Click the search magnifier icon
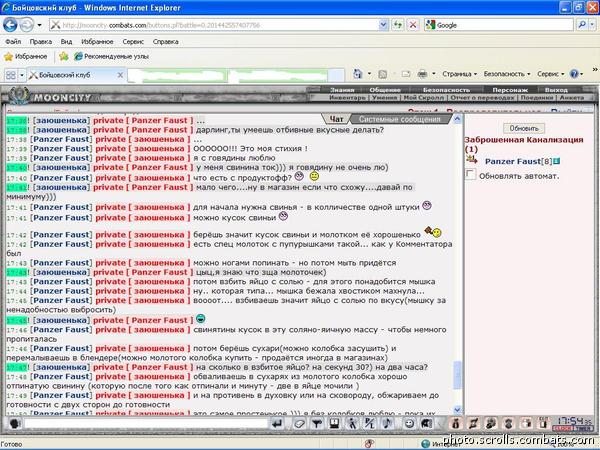The width and height of the screenshot is (600, 450). click(582, 25)
